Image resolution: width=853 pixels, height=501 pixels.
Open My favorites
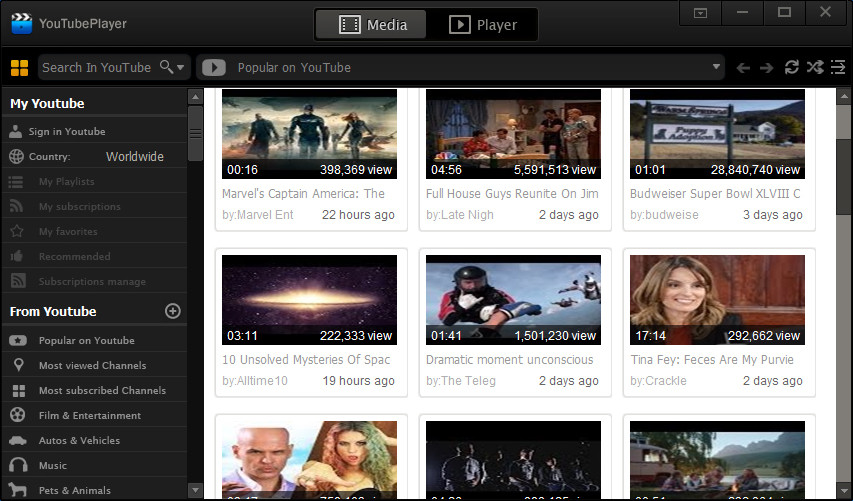tap(68, 232)
